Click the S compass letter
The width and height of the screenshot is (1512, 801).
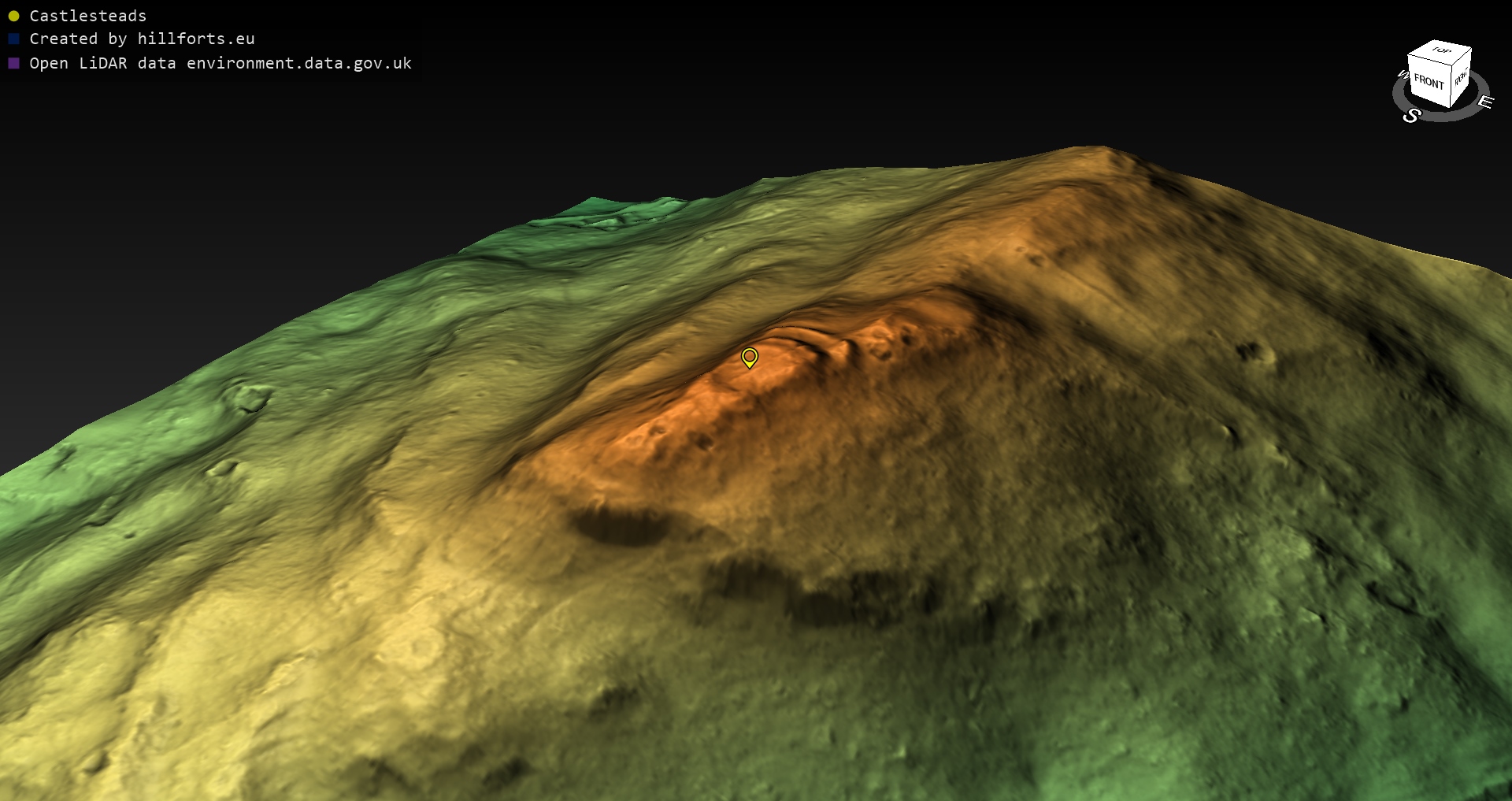(x=1411, y=116)
